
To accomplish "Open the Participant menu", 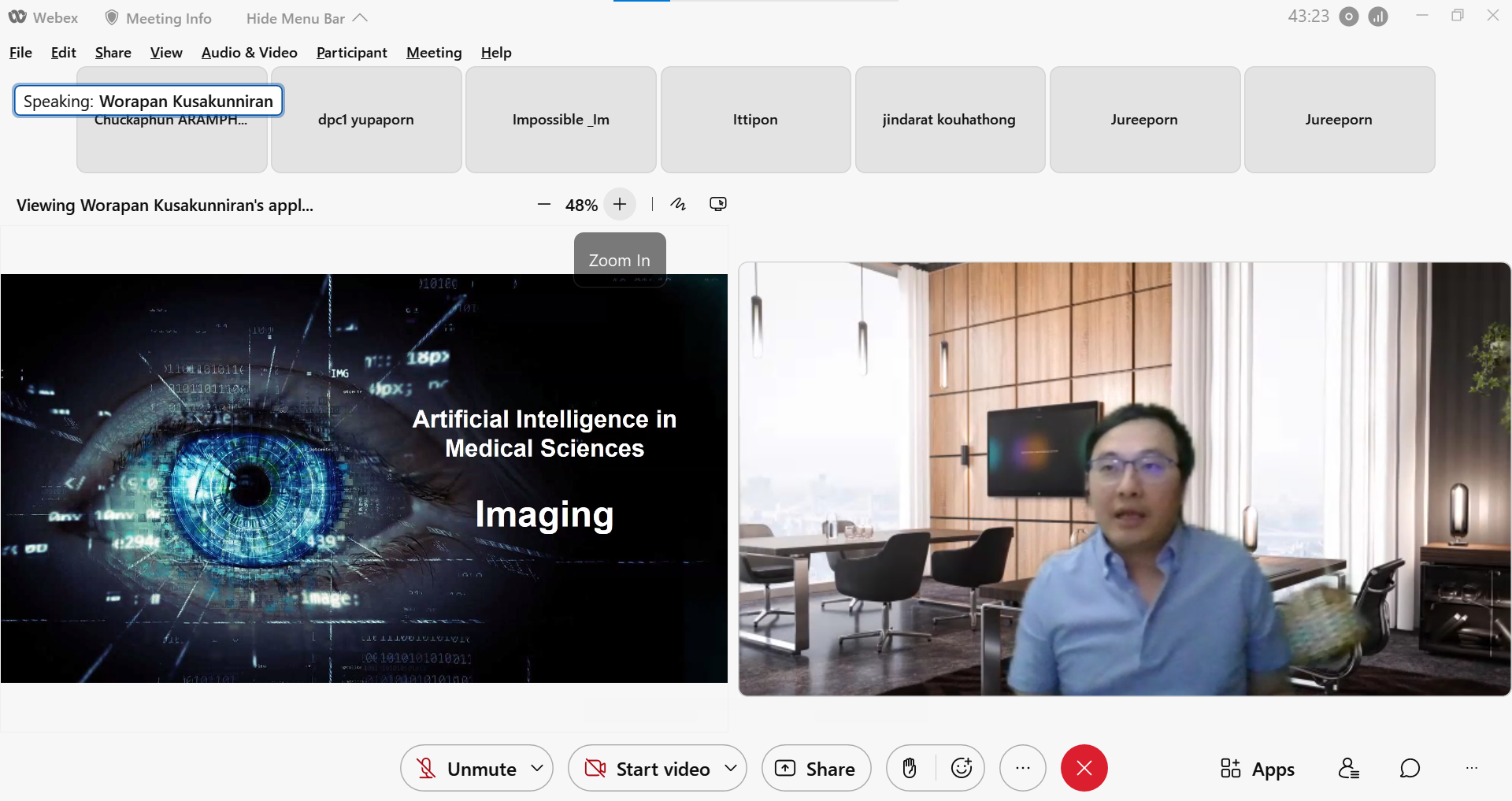I will [x=351, y=53].
